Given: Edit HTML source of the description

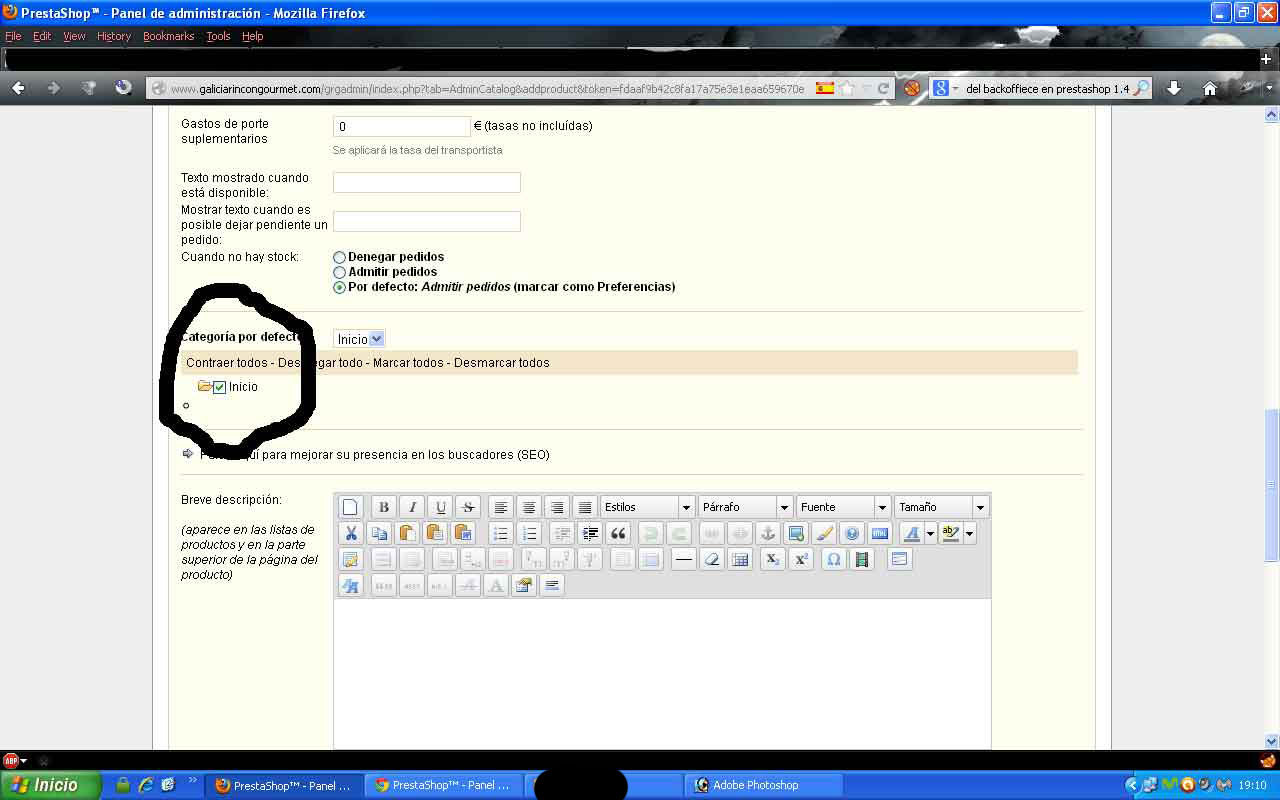Looking at the screenshot, I should coord(879,533).
